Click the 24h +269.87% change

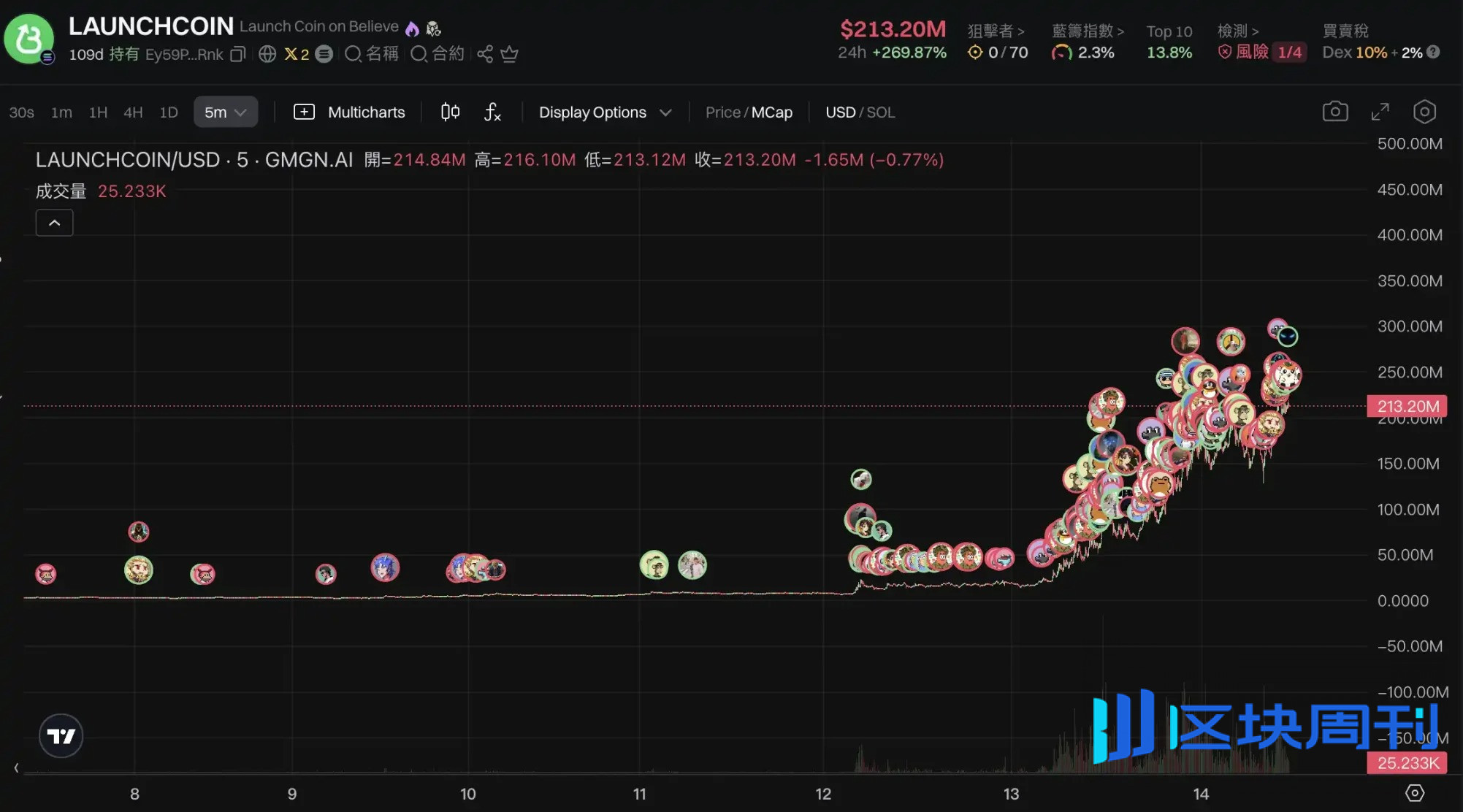pos(892,53)
